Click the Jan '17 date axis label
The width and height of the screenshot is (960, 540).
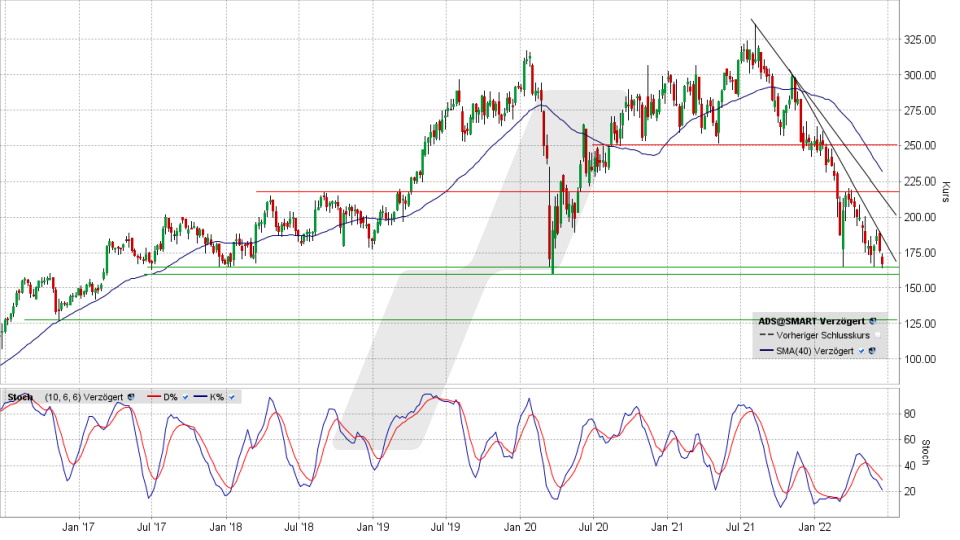click(x=79, y=527)
